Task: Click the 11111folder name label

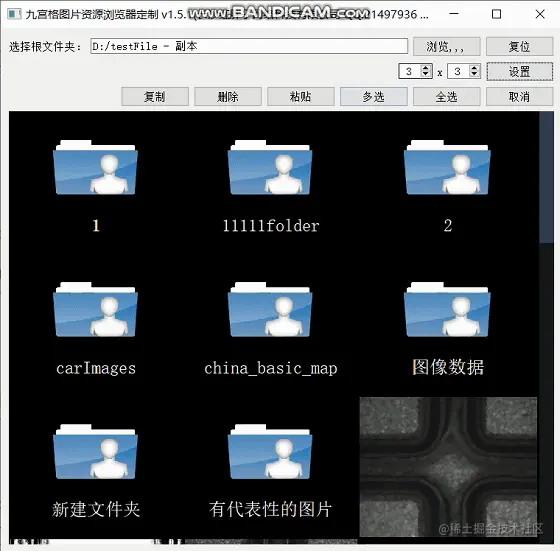Action: (271, 226)
